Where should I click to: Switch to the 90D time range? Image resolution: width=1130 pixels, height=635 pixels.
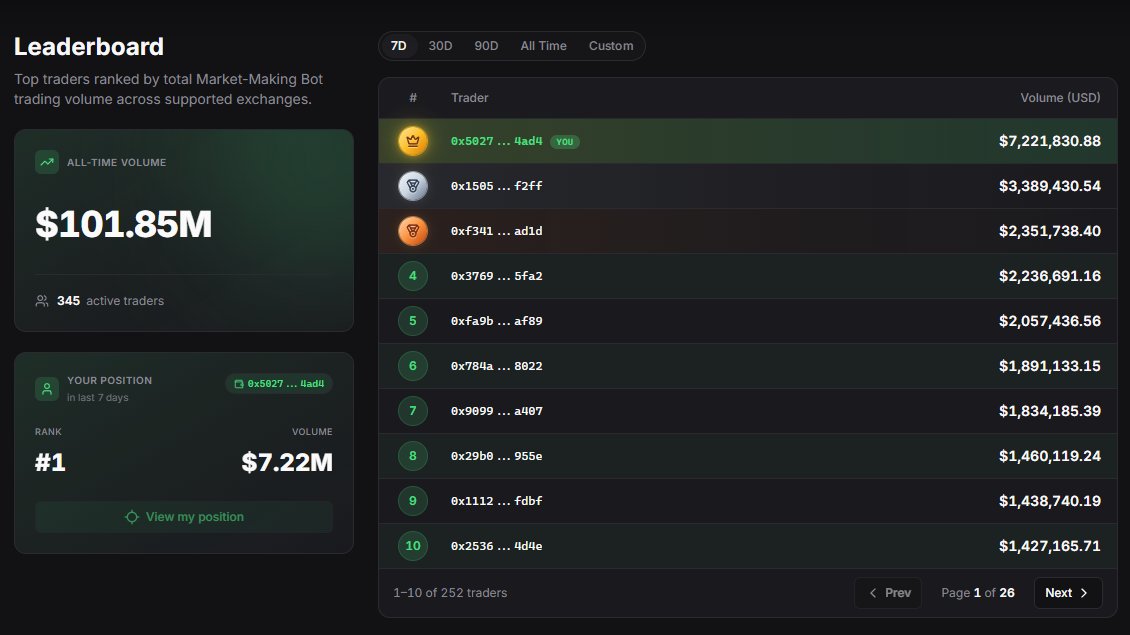(486, 46)
